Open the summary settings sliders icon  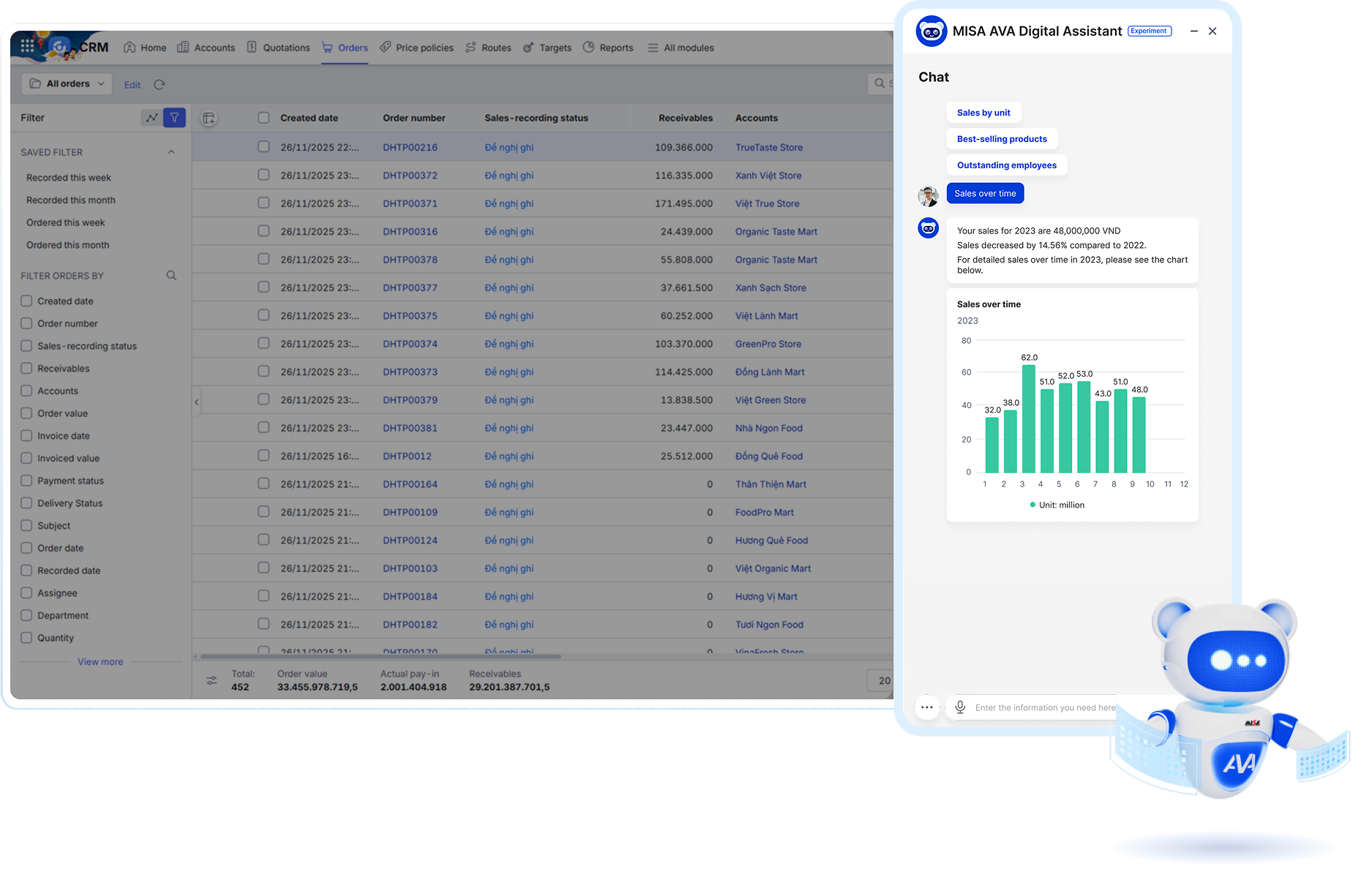point(211,680)
